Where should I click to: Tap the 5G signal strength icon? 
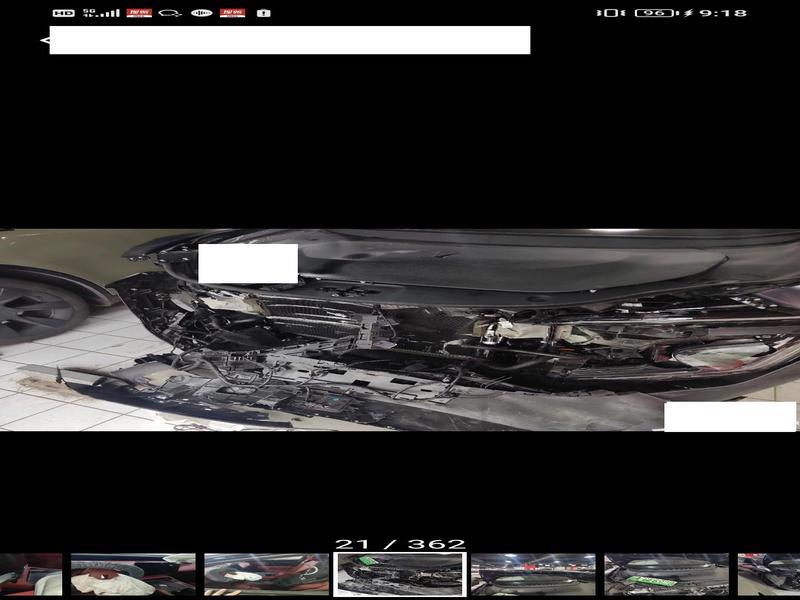tap(100, 13)
